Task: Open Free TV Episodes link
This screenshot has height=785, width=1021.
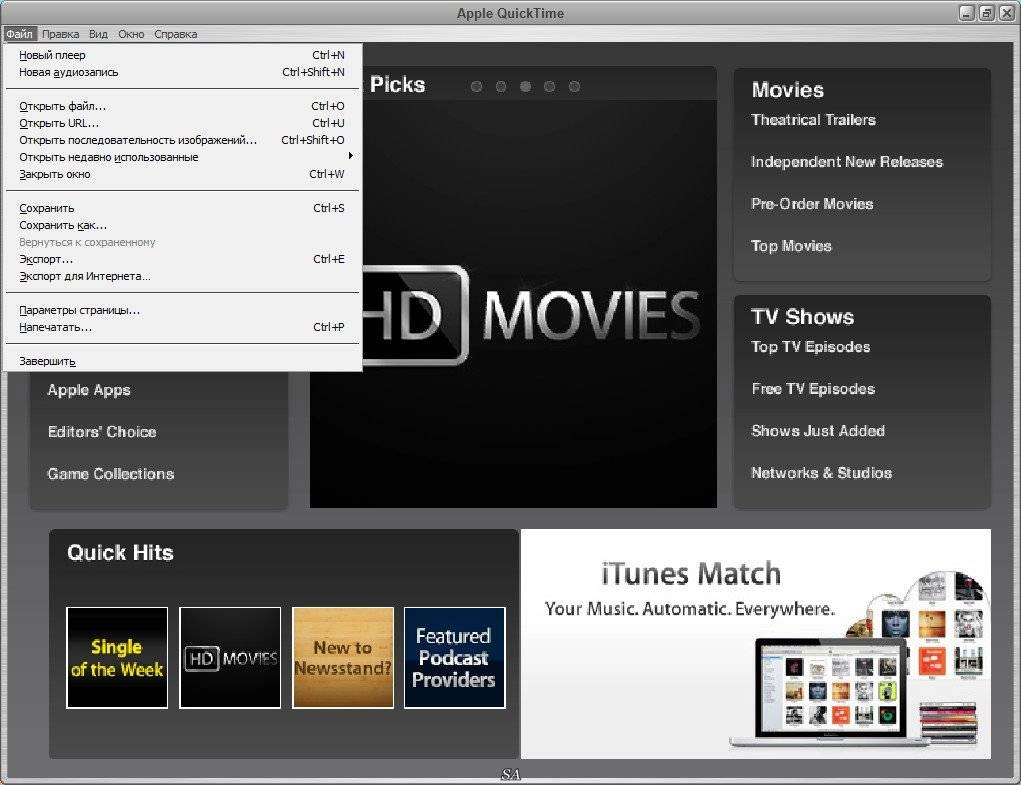Action: 813,389
